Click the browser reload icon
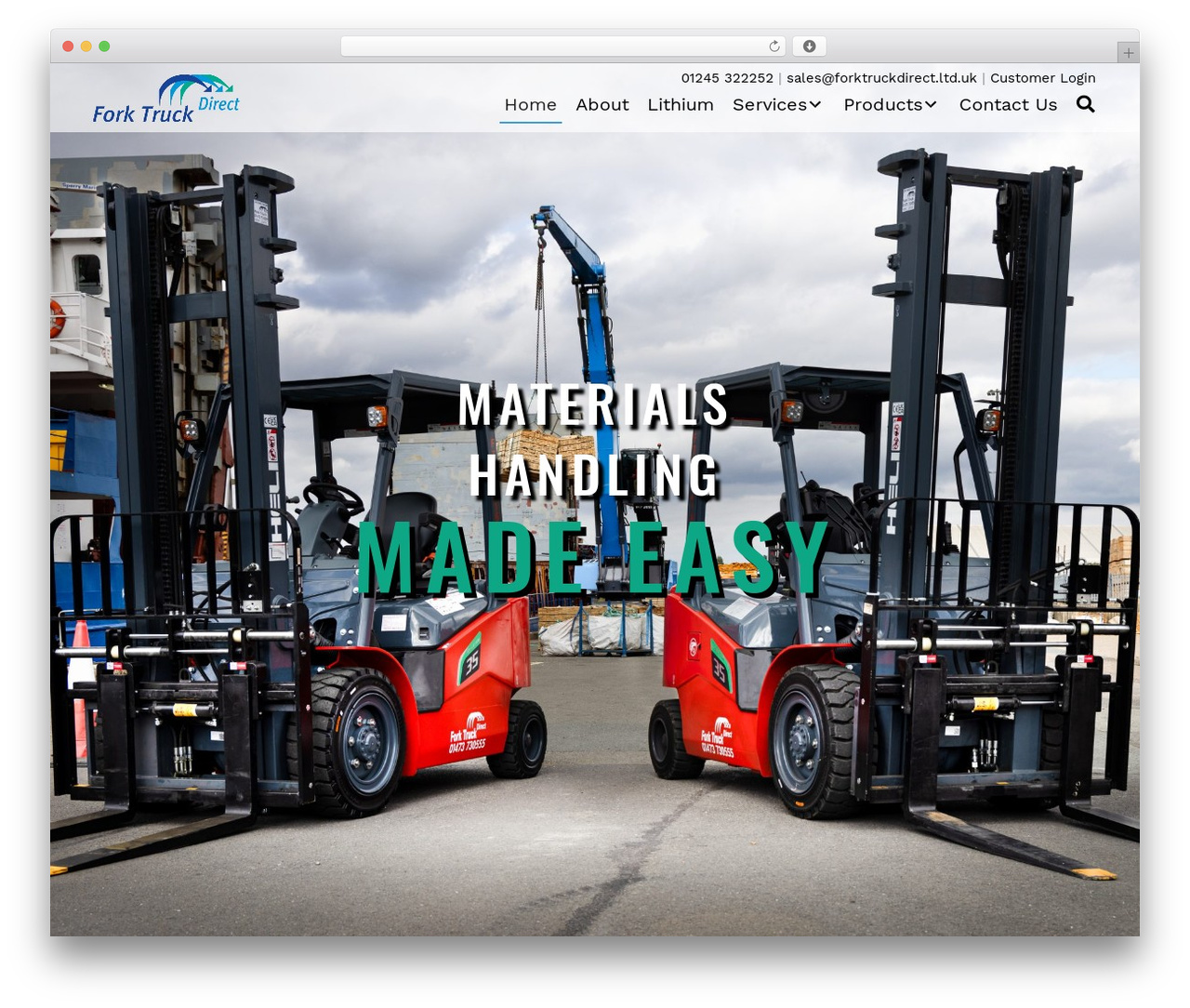This screenshot has height=1008, width=1190. 774,46
